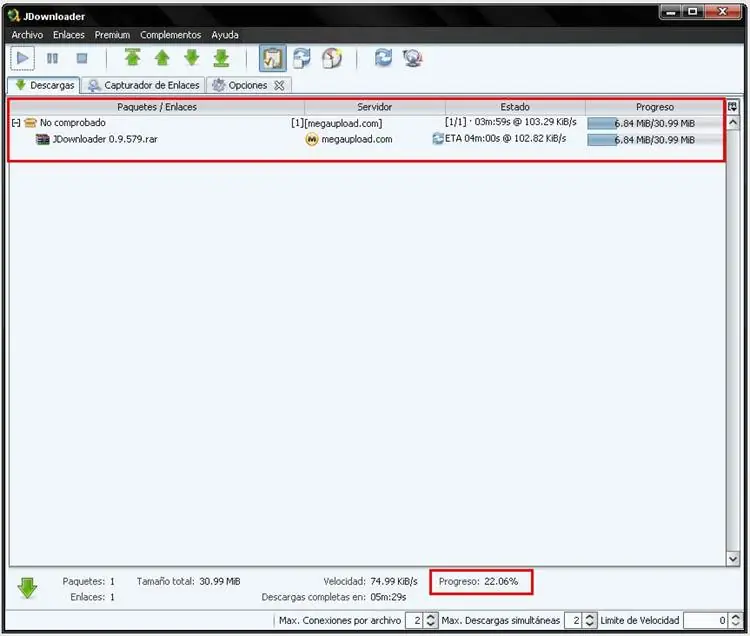Click Descargas completas en 05m:29s
Image resolution: width=750 pixels, height=636 pixels.
tap(333, 597)
